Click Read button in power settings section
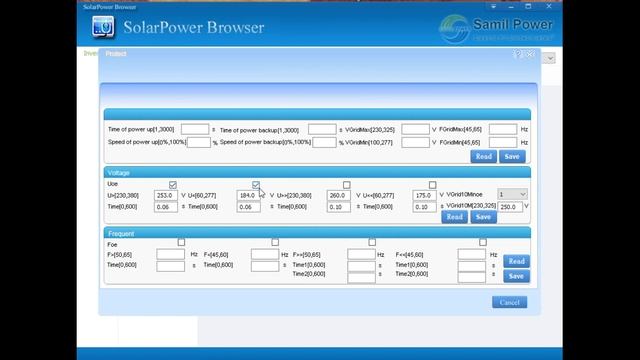The image size is (640, 360). [484, 156]
